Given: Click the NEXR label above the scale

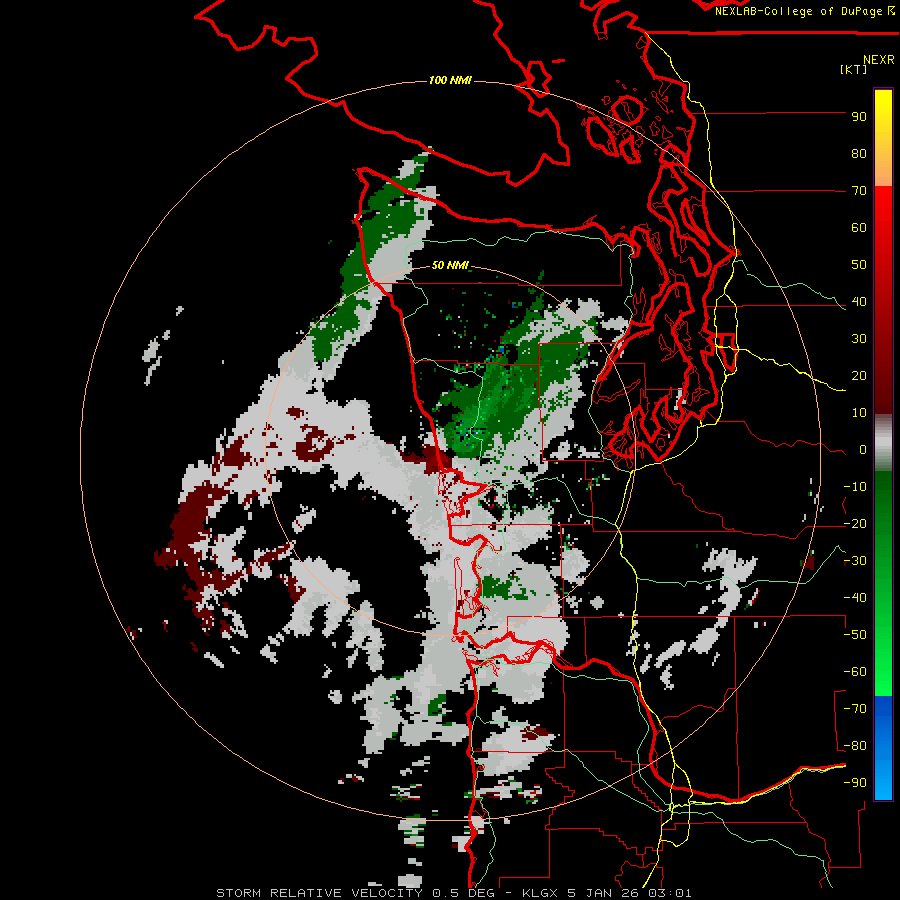Looking at the screenshot, I should [x=879, y=60].
